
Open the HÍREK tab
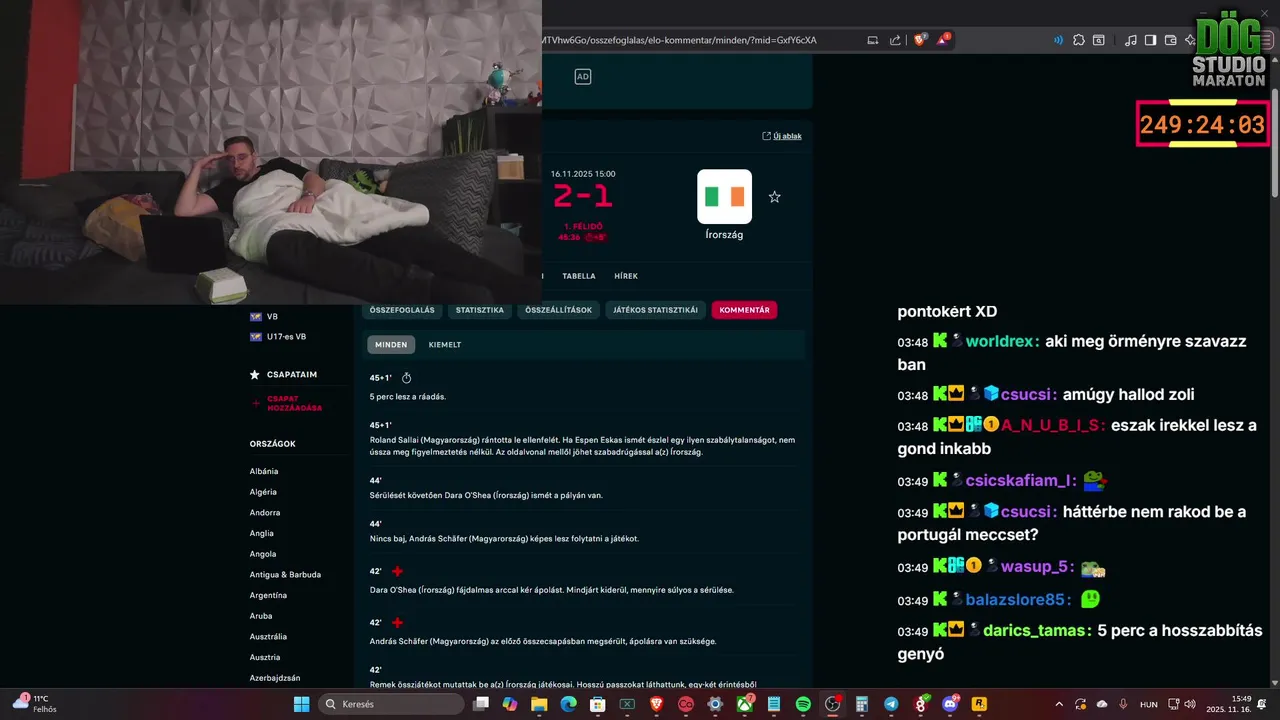click(x=626, y=276)
